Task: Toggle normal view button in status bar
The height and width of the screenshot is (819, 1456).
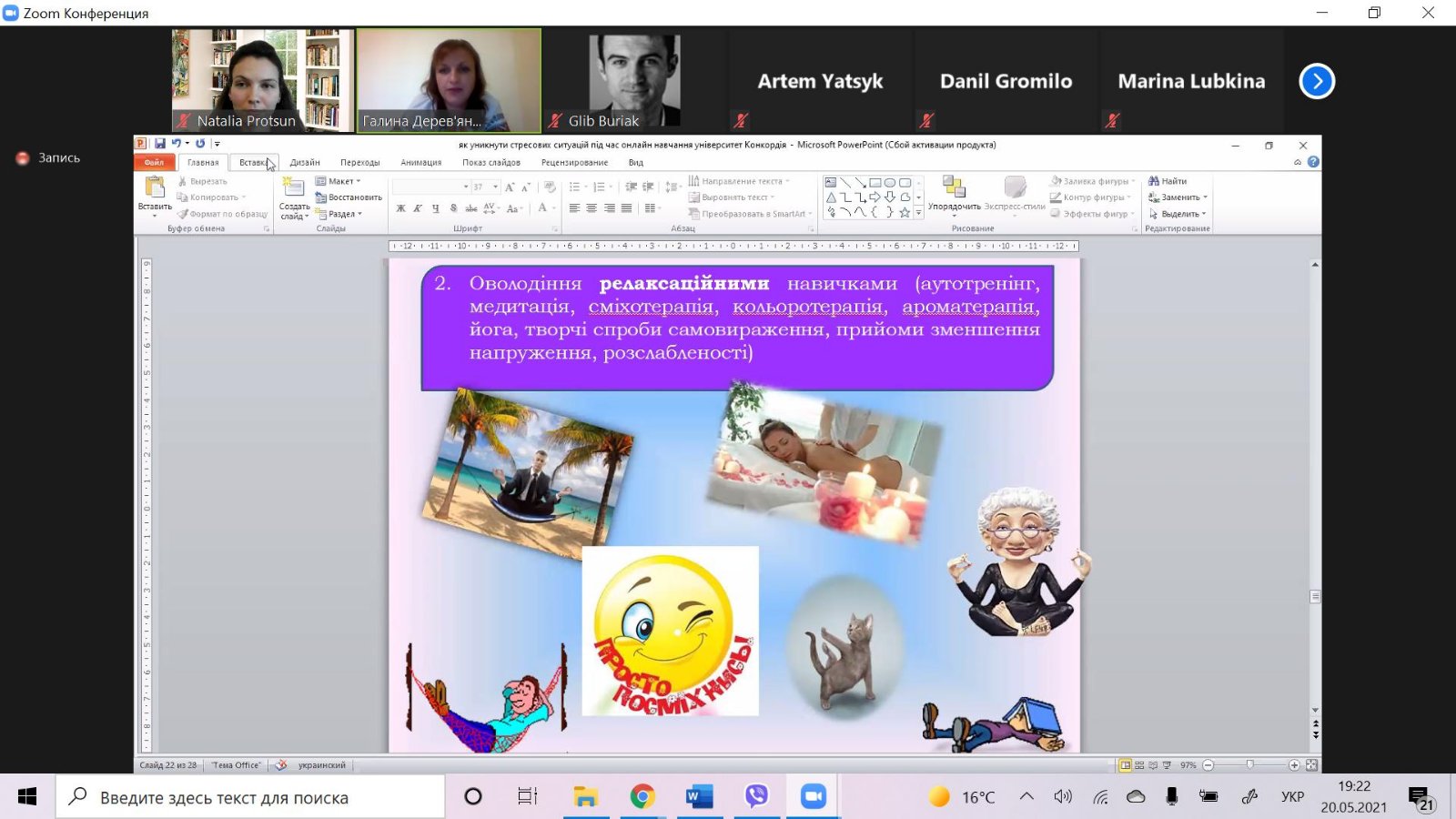Action: (x=1126, y=765)
